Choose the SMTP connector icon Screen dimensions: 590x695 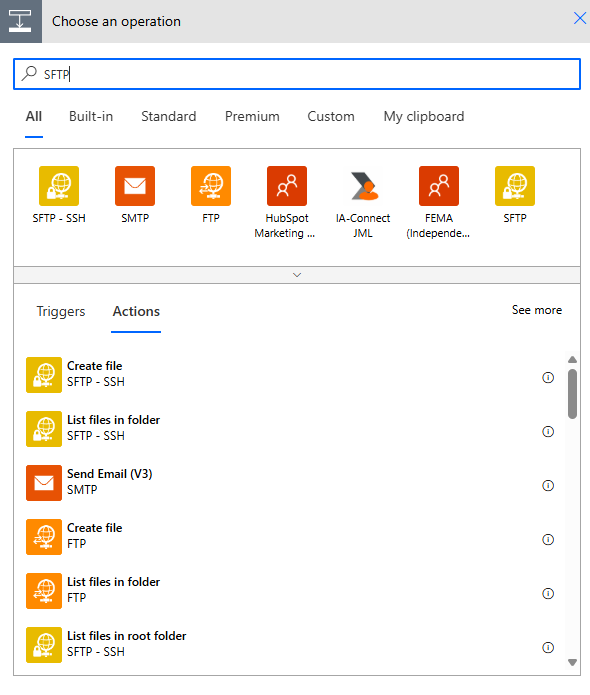tap(135, 186)
